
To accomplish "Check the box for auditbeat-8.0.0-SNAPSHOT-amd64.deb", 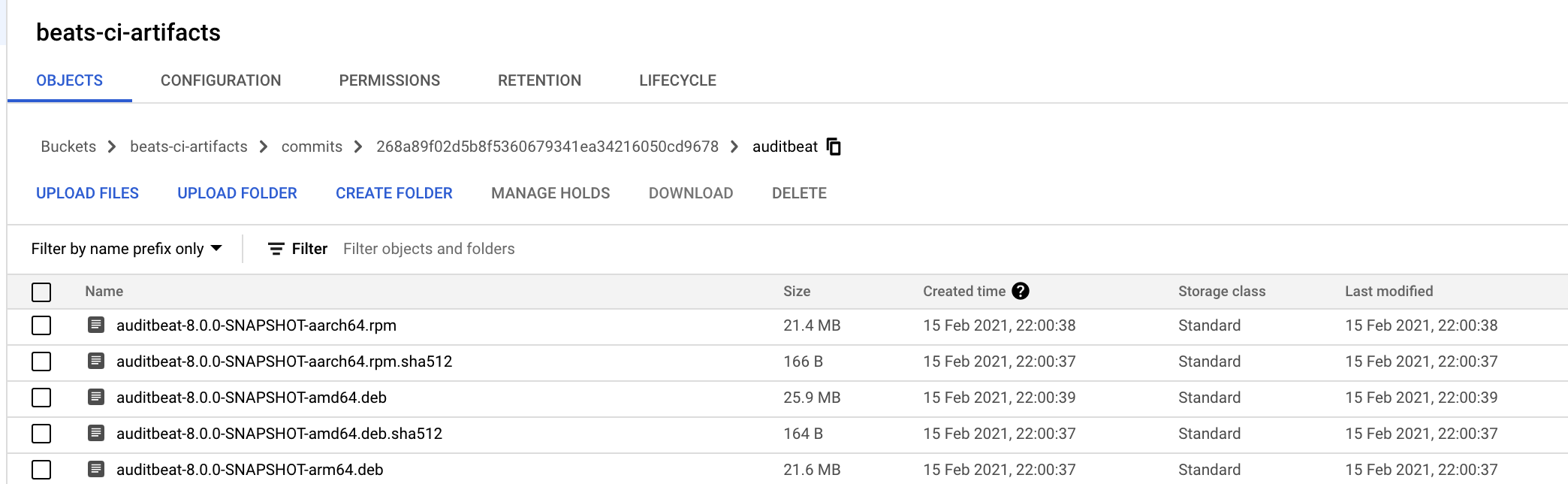I will [x=41, y=398].
